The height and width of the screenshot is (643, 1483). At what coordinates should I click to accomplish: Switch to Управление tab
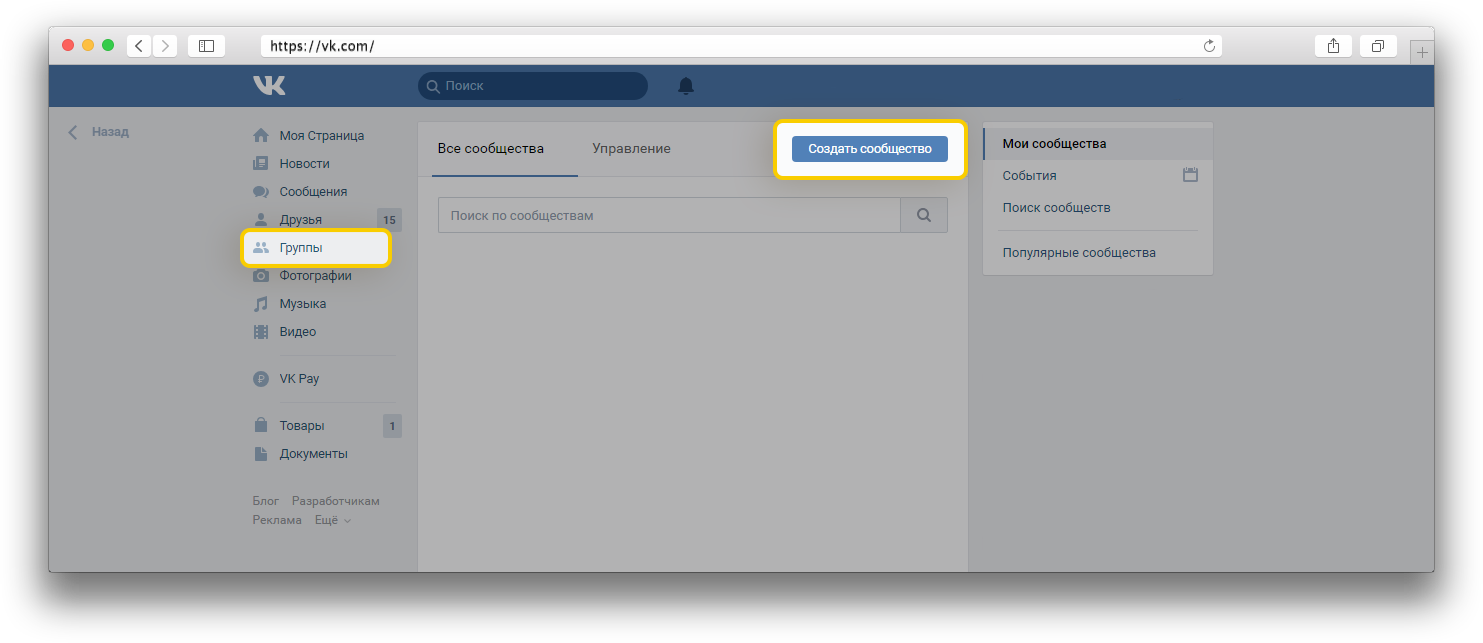(632, 149)
